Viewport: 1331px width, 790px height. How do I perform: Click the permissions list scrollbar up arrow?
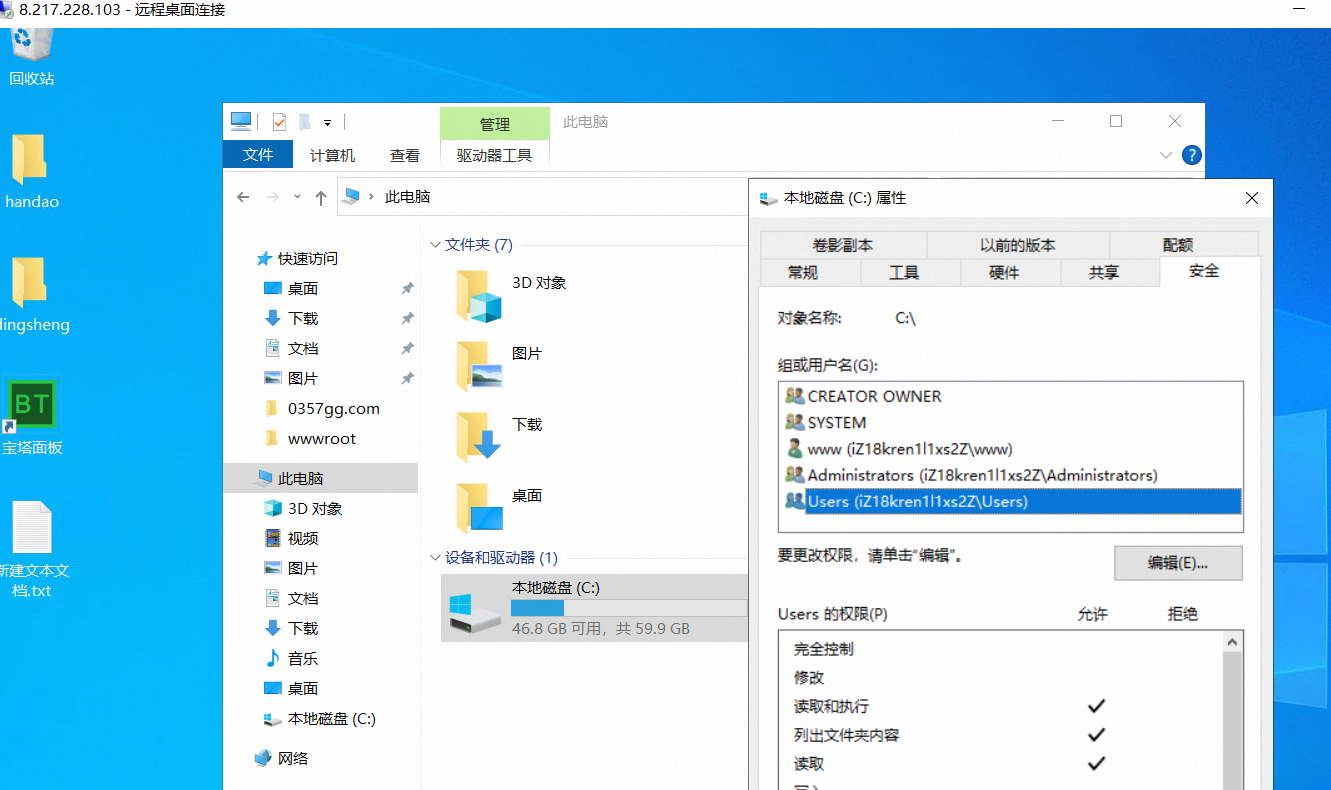point(1232,642)
